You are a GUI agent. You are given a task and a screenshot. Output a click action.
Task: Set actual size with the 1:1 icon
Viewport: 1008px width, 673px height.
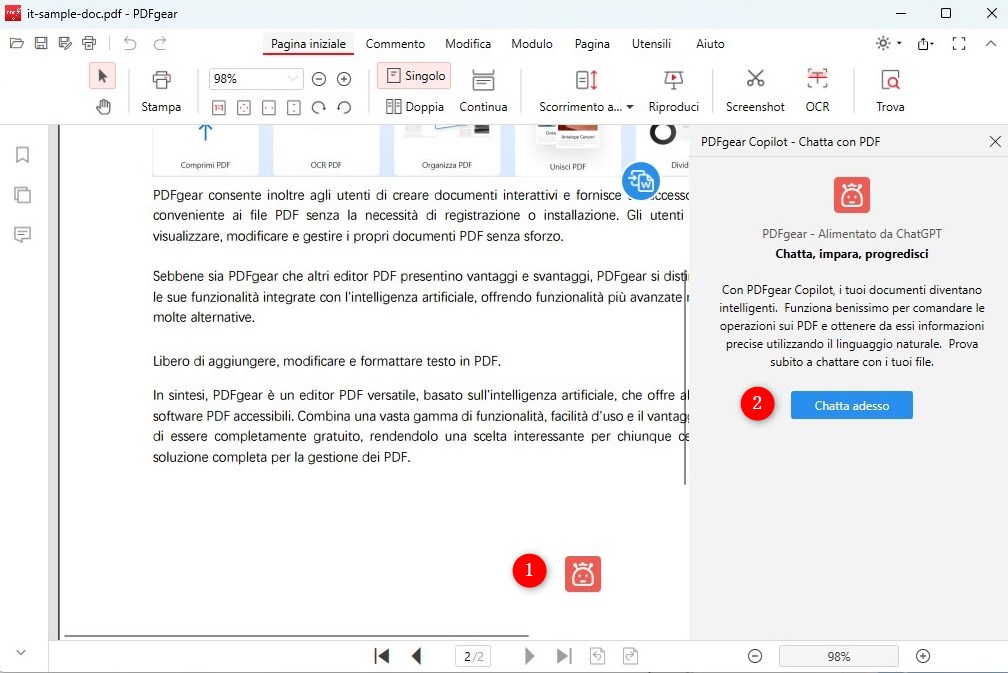(x=219, y=107)
